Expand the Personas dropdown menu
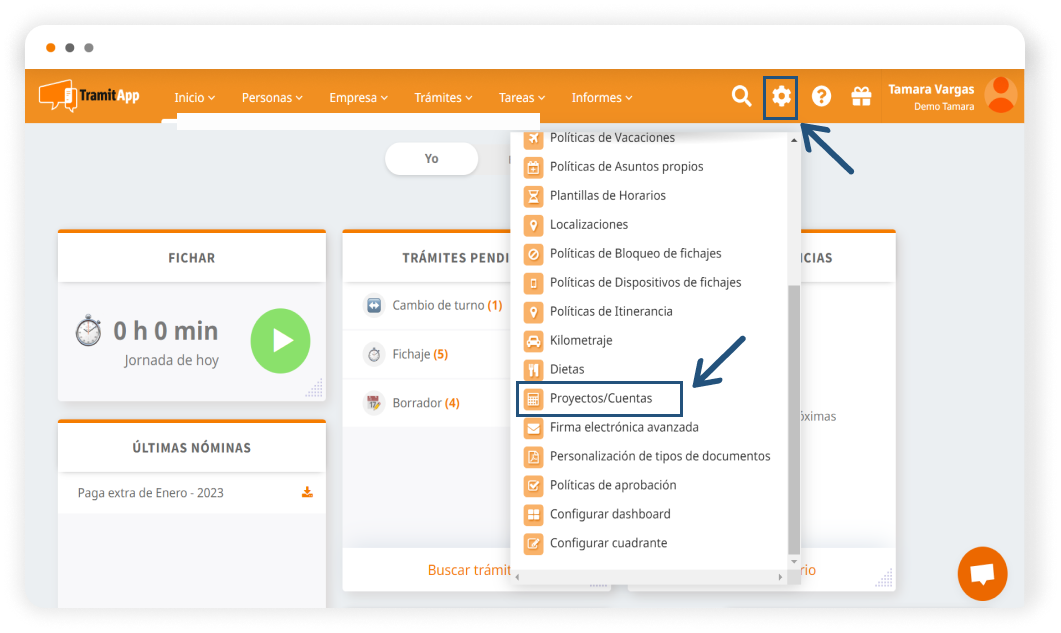Viewport: 1061px width, 633px height. (272, 98)
